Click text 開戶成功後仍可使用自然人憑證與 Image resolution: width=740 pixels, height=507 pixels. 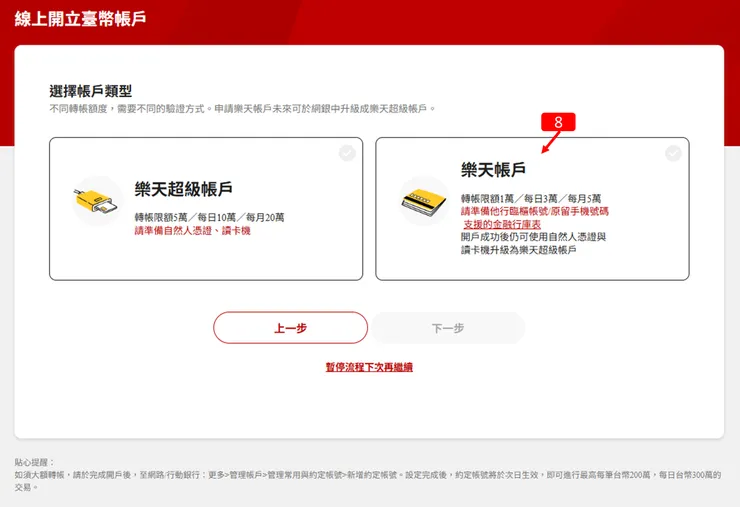533,237
